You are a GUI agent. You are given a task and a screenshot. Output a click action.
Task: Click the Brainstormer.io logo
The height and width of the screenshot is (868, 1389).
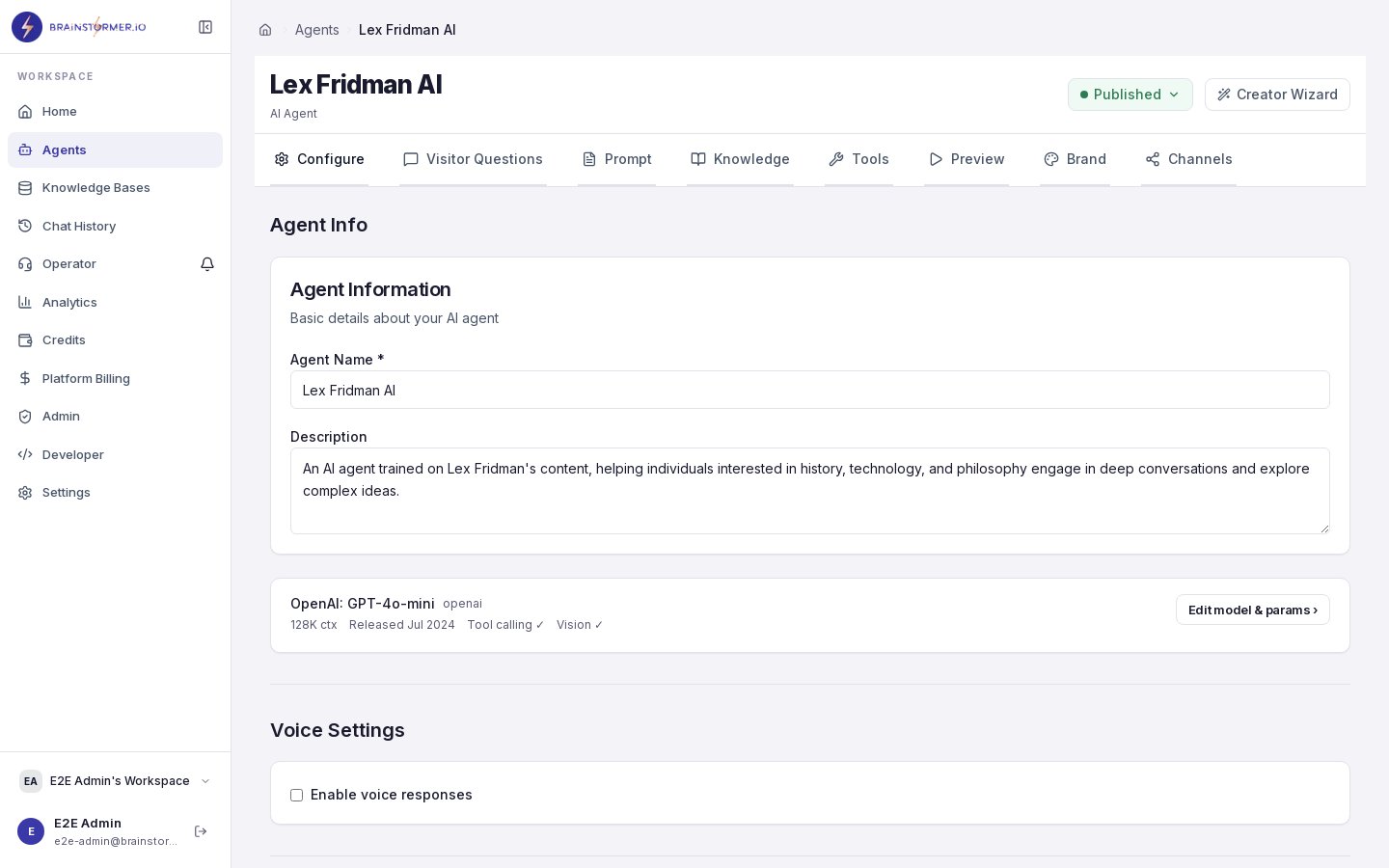coord(79,27)
